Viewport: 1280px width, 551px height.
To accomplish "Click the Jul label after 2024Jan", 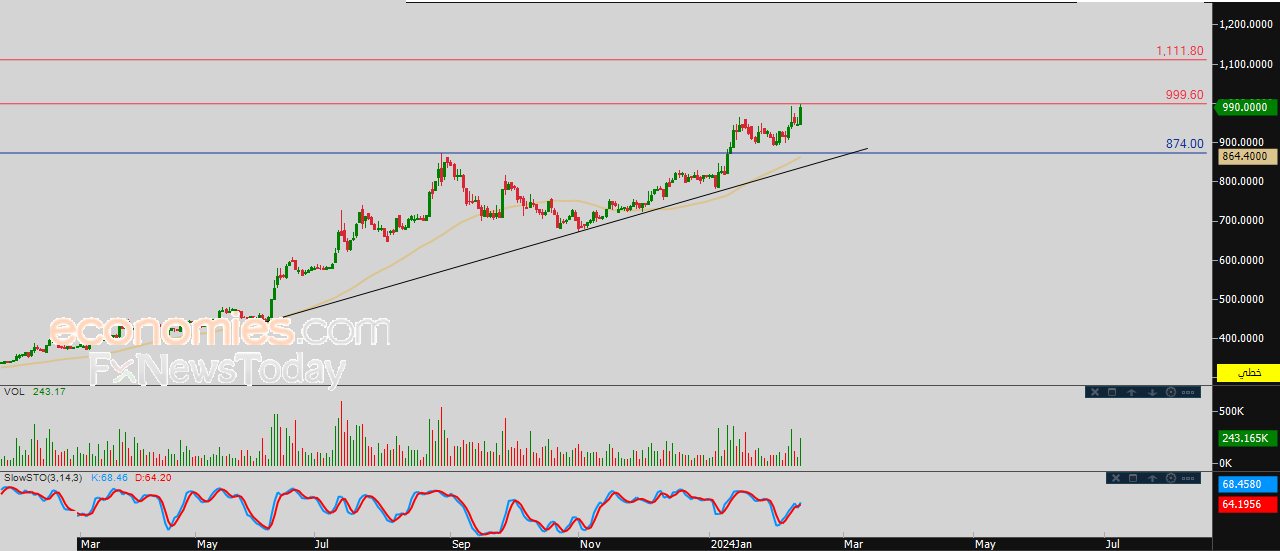I will pyautogui.click(x=1111, y=544).
